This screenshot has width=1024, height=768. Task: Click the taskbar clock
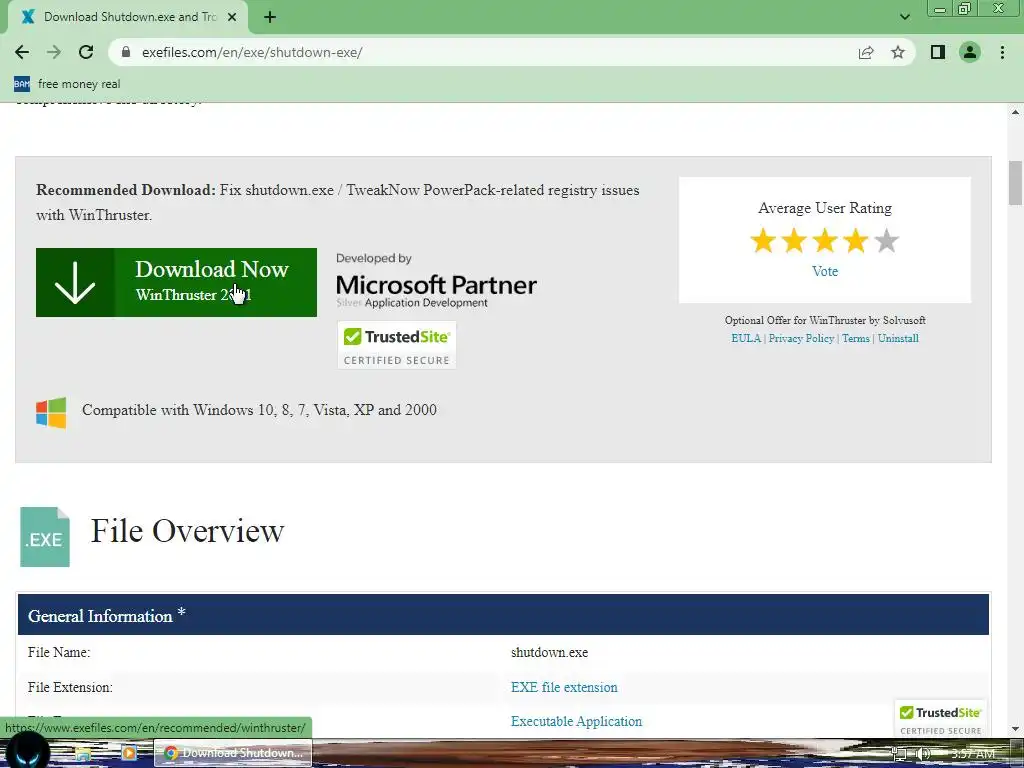[x=973, y=754]
